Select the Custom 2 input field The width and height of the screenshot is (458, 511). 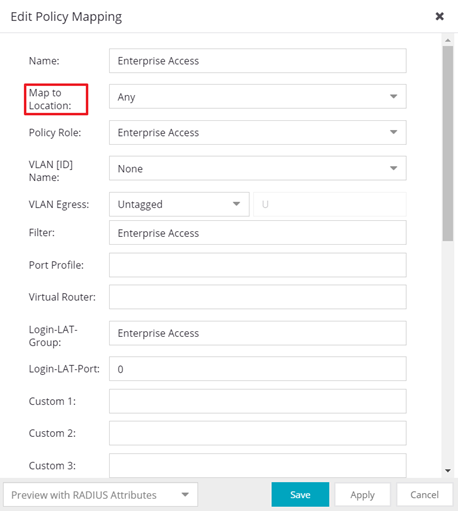click(258, 433)
